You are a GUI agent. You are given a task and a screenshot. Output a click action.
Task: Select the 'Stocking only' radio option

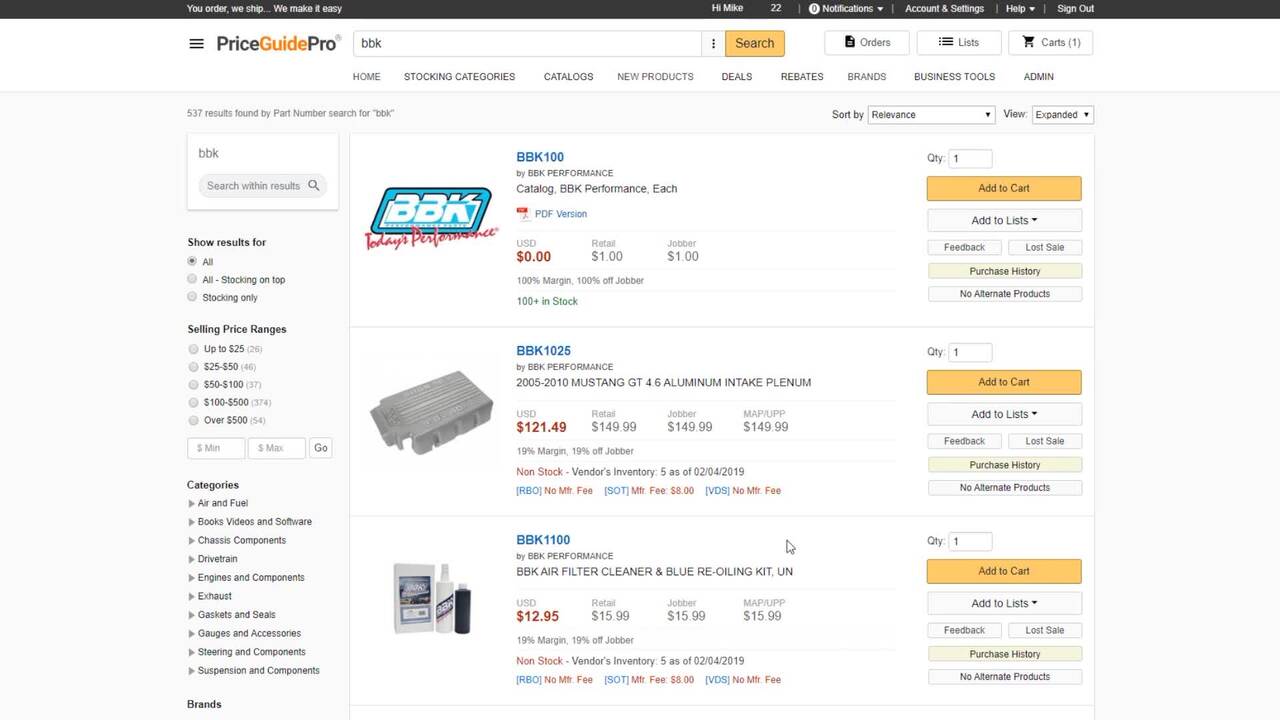[x=192, y=297]
